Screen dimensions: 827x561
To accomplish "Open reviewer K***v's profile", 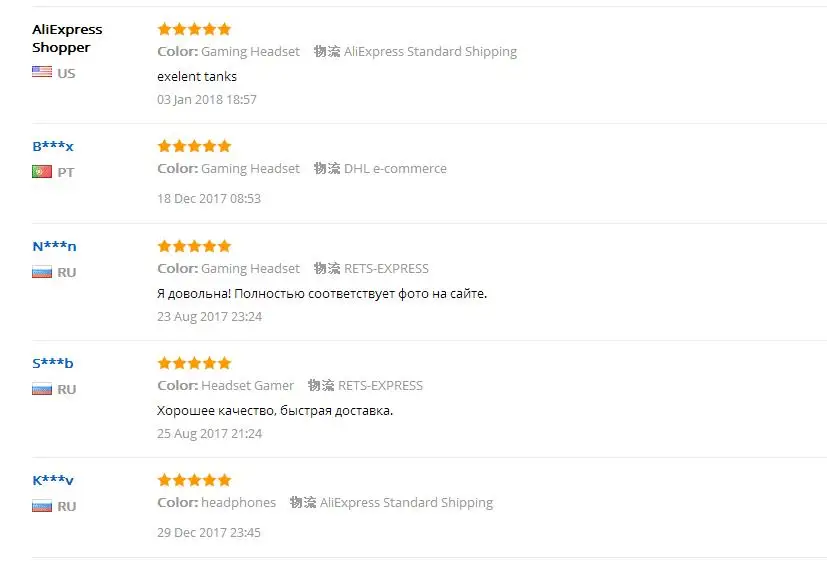I will [53, 480].
